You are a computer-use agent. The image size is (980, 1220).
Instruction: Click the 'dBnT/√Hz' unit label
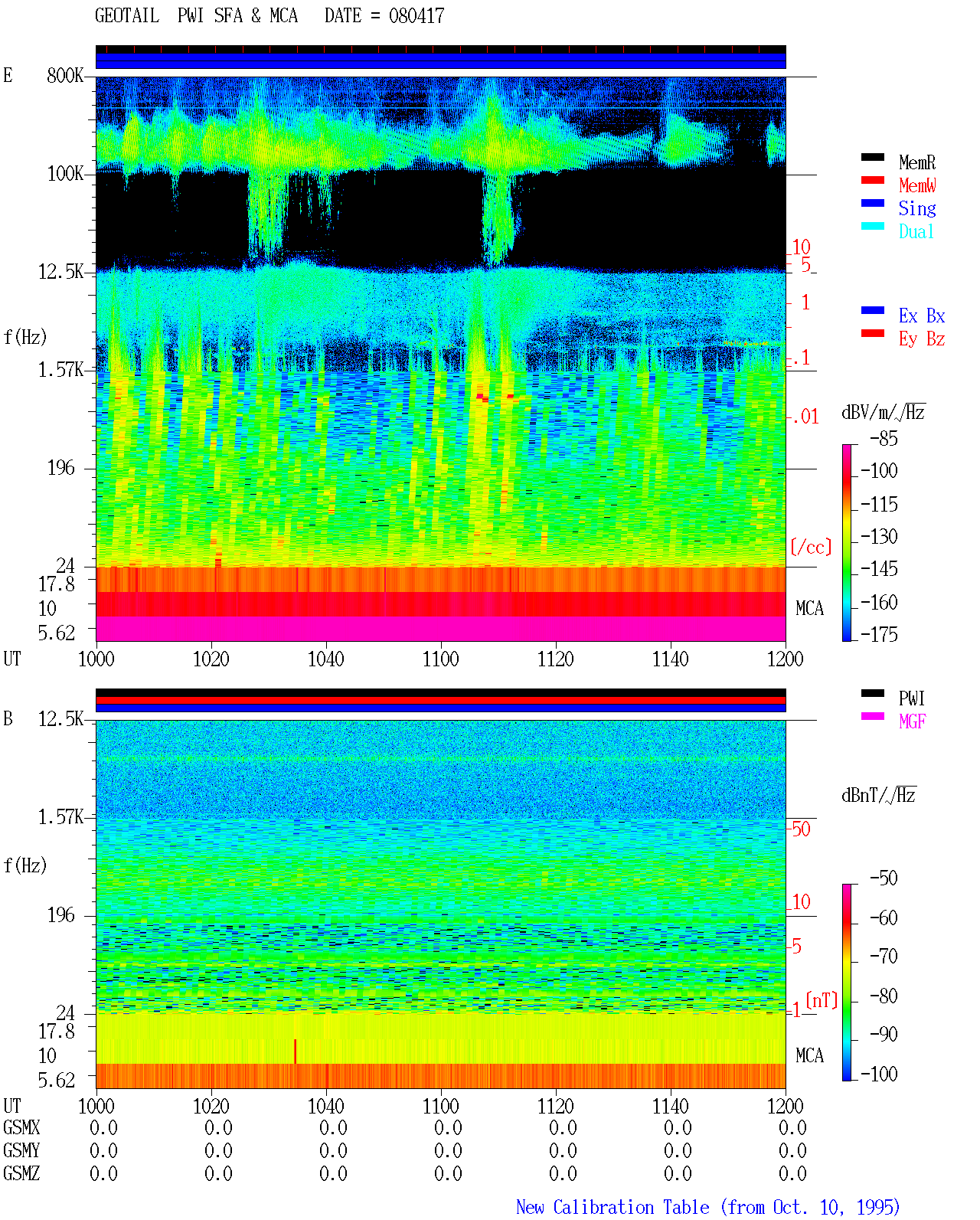pos(879,795)
